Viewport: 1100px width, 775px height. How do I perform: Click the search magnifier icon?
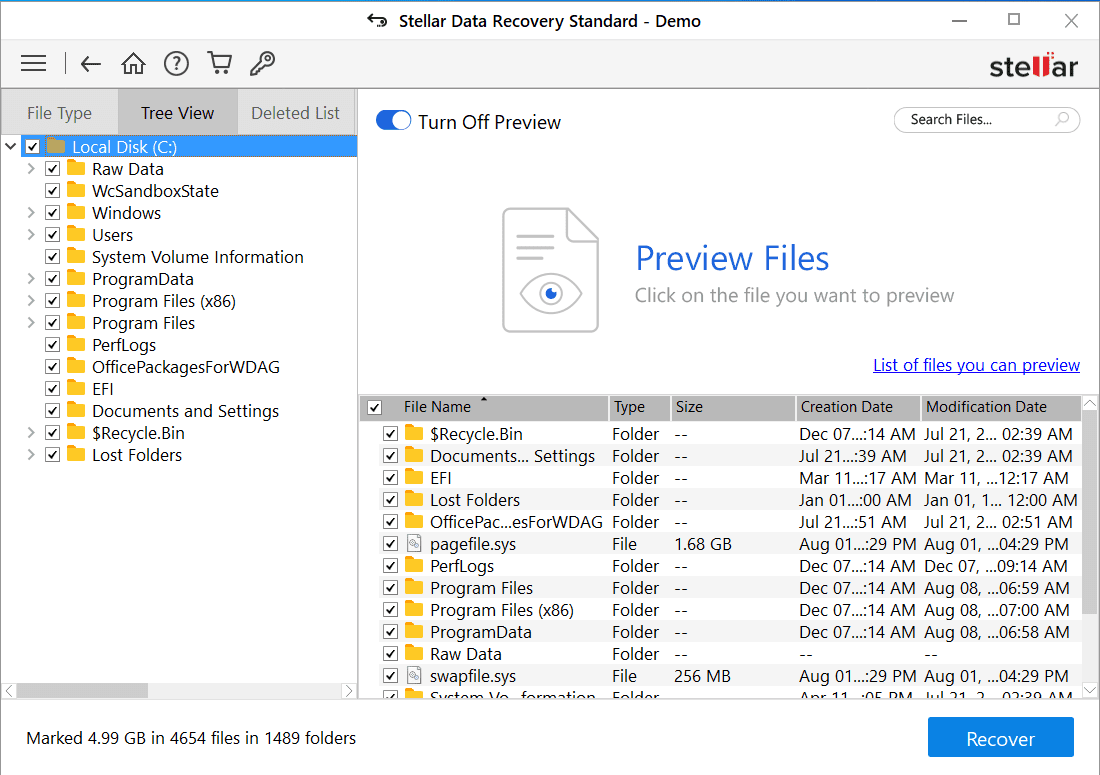(1062, 119)
